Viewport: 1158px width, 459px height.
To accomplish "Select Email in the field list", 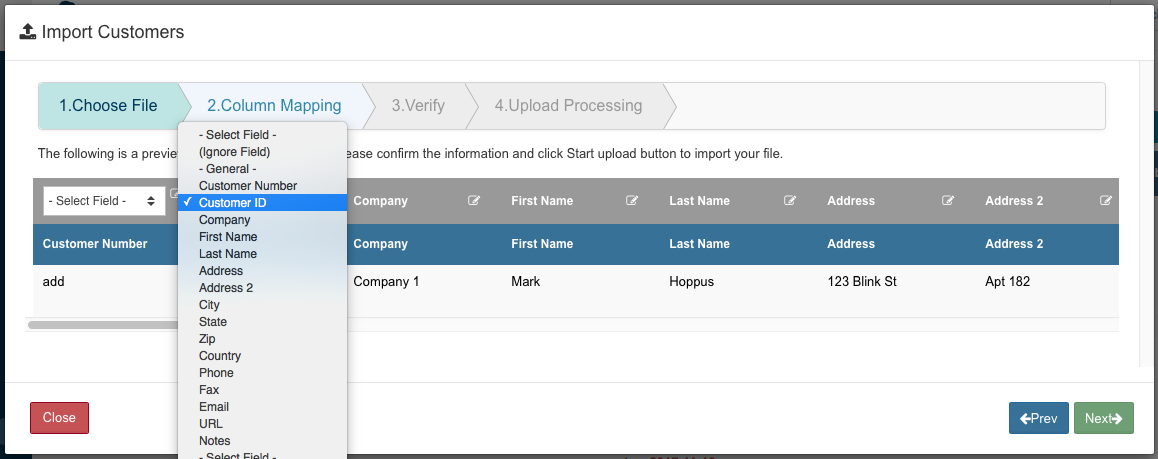I will (x=214, y=407).
